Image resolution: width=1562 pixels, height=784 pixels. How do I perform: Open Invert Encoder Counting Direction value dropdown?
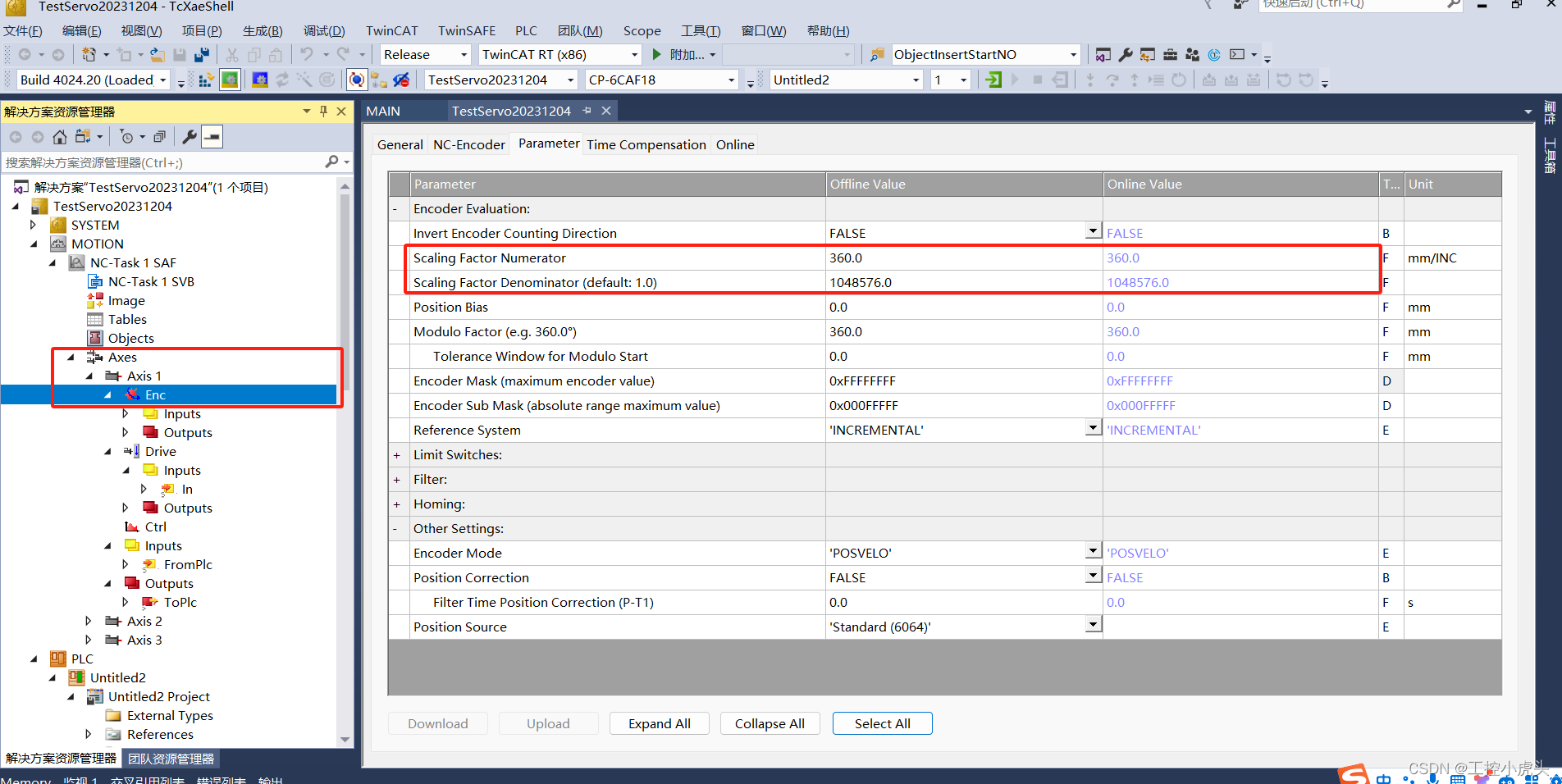click(1093, 232)
